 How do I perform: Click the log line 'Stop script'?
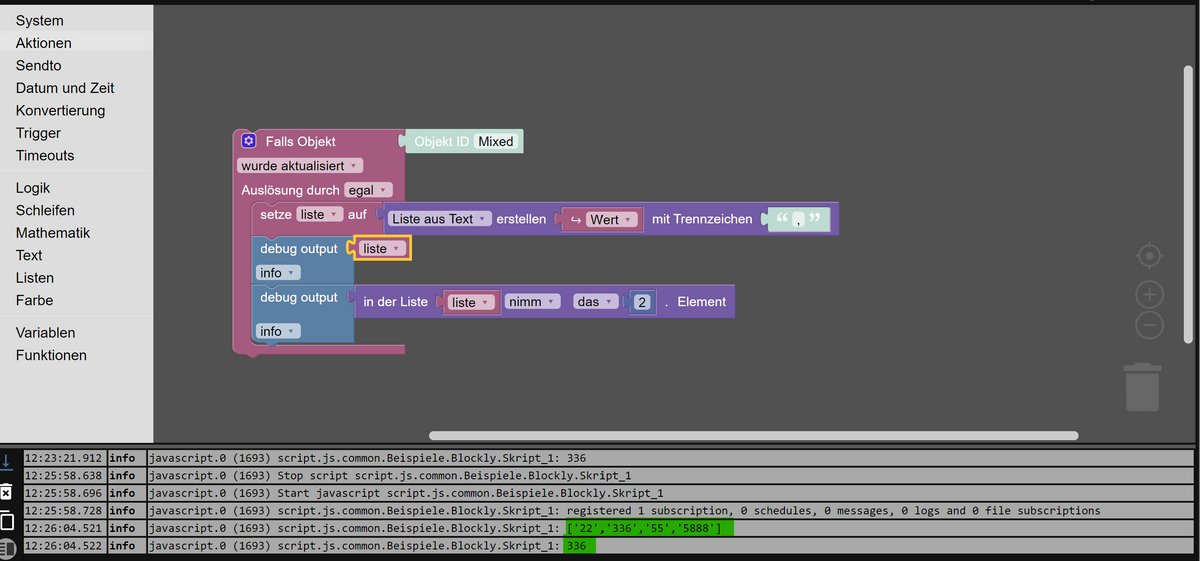(669, 476)
